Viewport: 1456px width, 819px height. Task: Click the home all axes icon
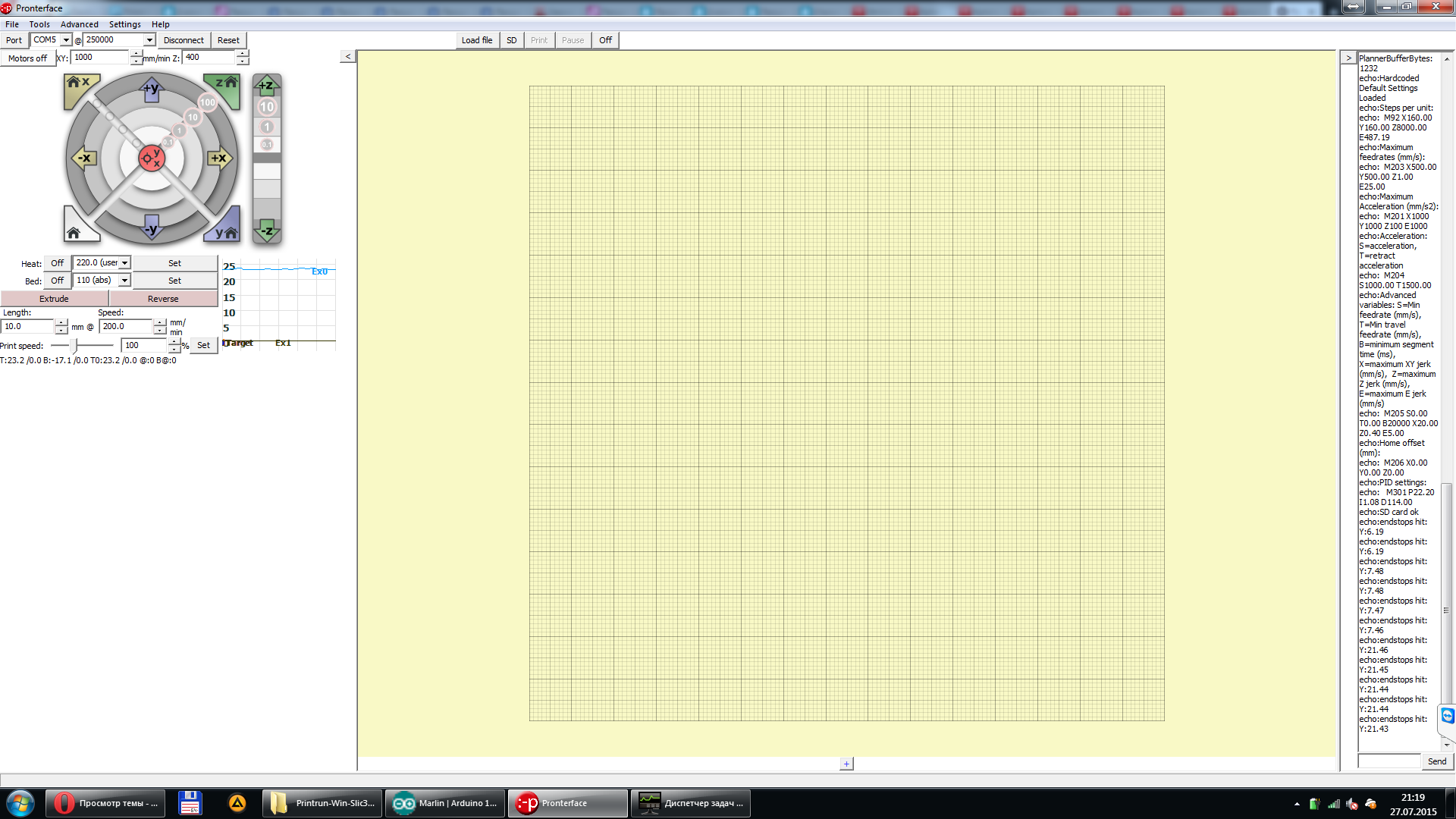click(75, 230)
